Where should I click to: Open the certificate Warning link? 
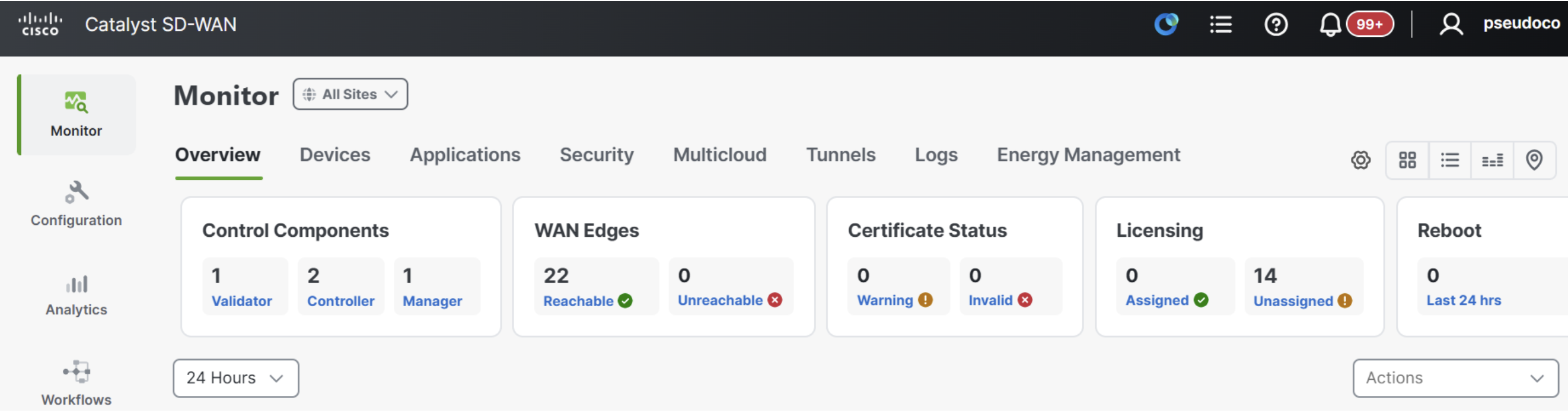pyautogui.click(x=885, y=300)
